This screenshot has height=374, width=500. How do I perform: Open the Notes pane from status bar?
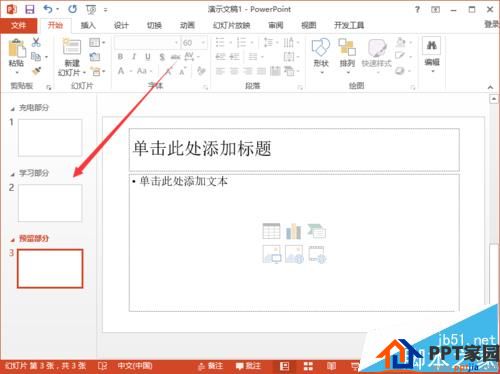pyautogui.click(x=210, y=366)
